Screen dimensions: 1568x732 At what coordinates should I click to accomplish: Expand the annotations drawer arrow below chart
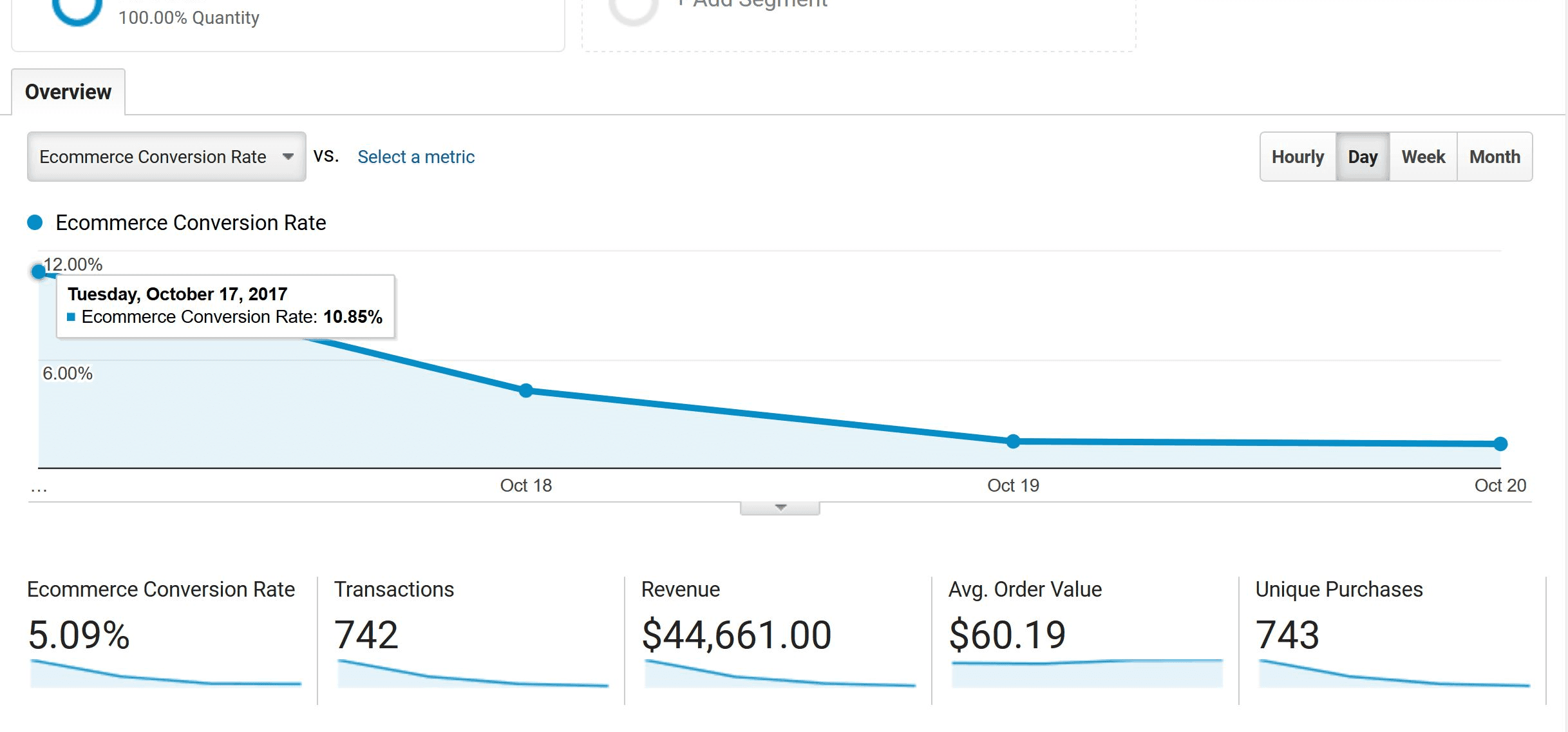click(x=780, y=508)
